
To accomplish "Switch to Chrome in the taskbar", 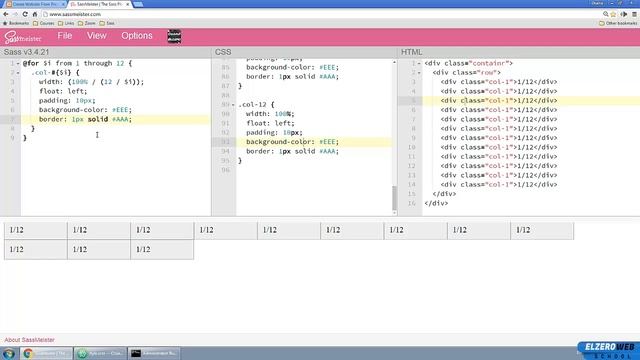I will pyautogui.click(x=46, y=353).
